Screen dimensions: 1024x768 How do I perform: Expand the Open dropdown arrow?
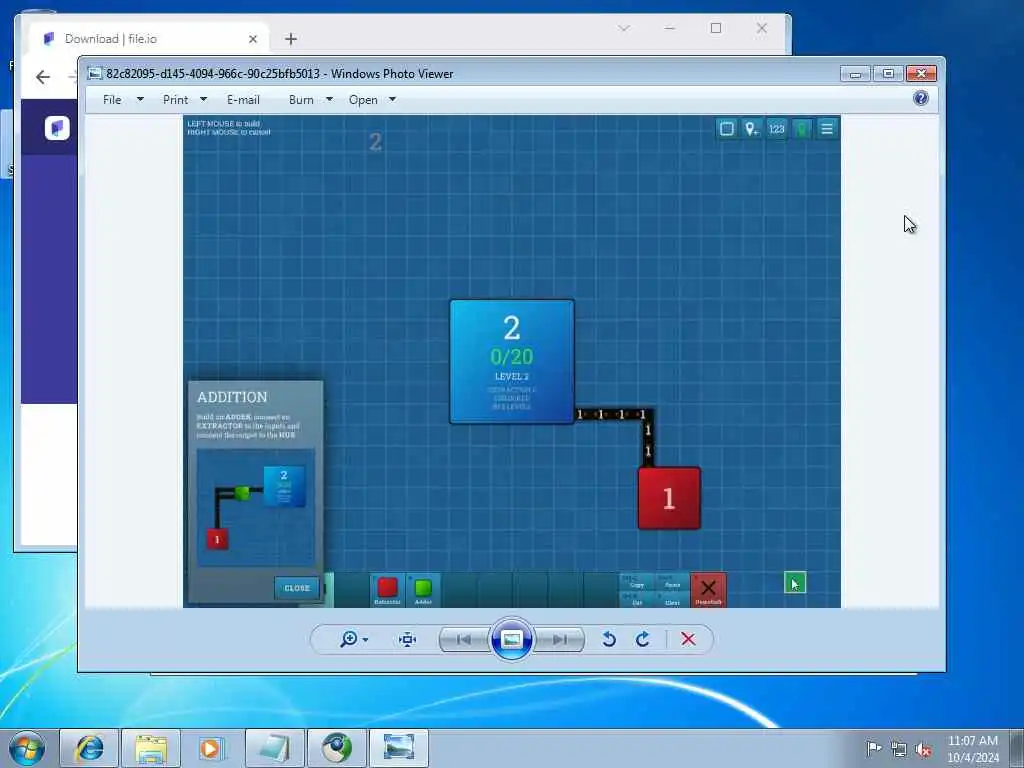[x=392, y=99]
